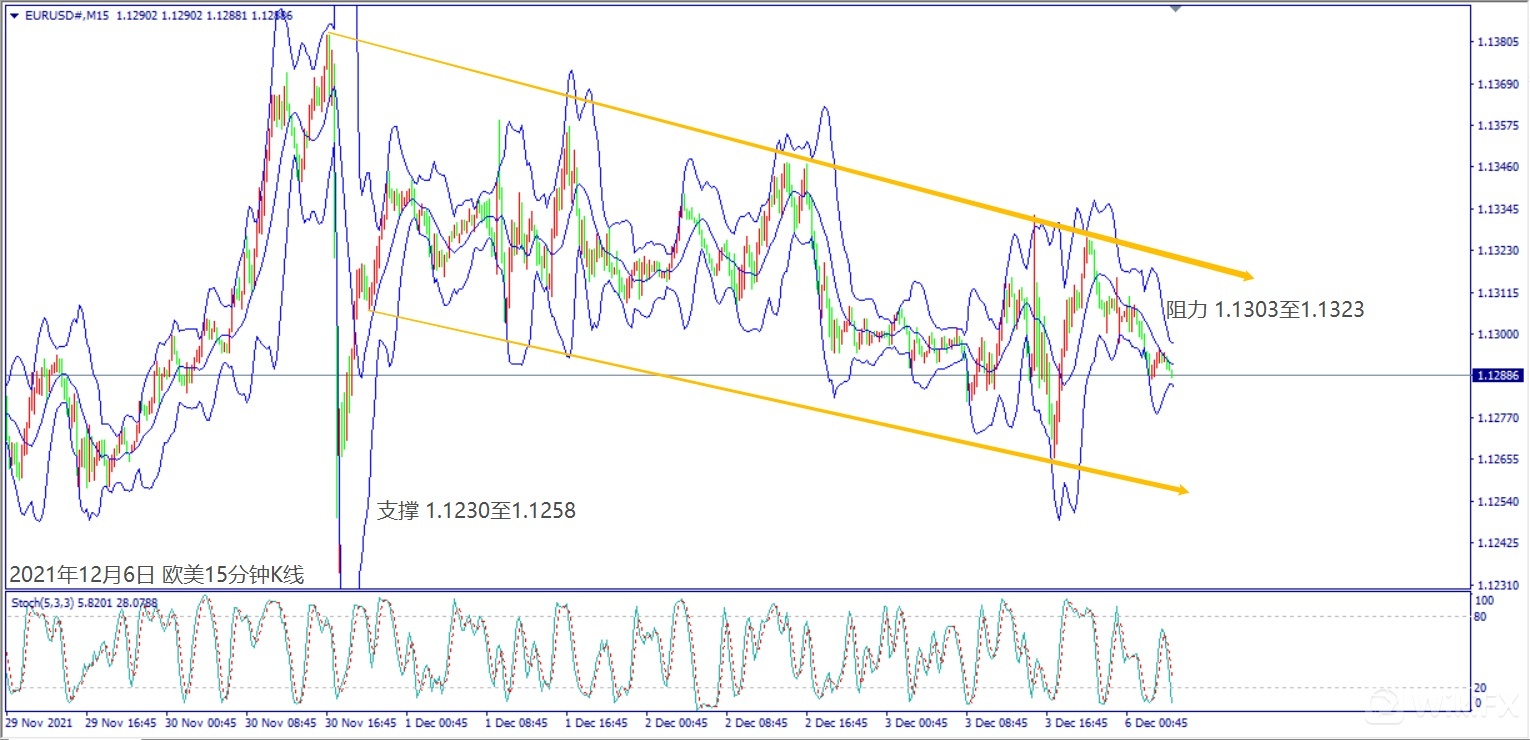Click the stochastic 20 level label
Viewport: 1530px width, 740px height.
[1482, 688]
